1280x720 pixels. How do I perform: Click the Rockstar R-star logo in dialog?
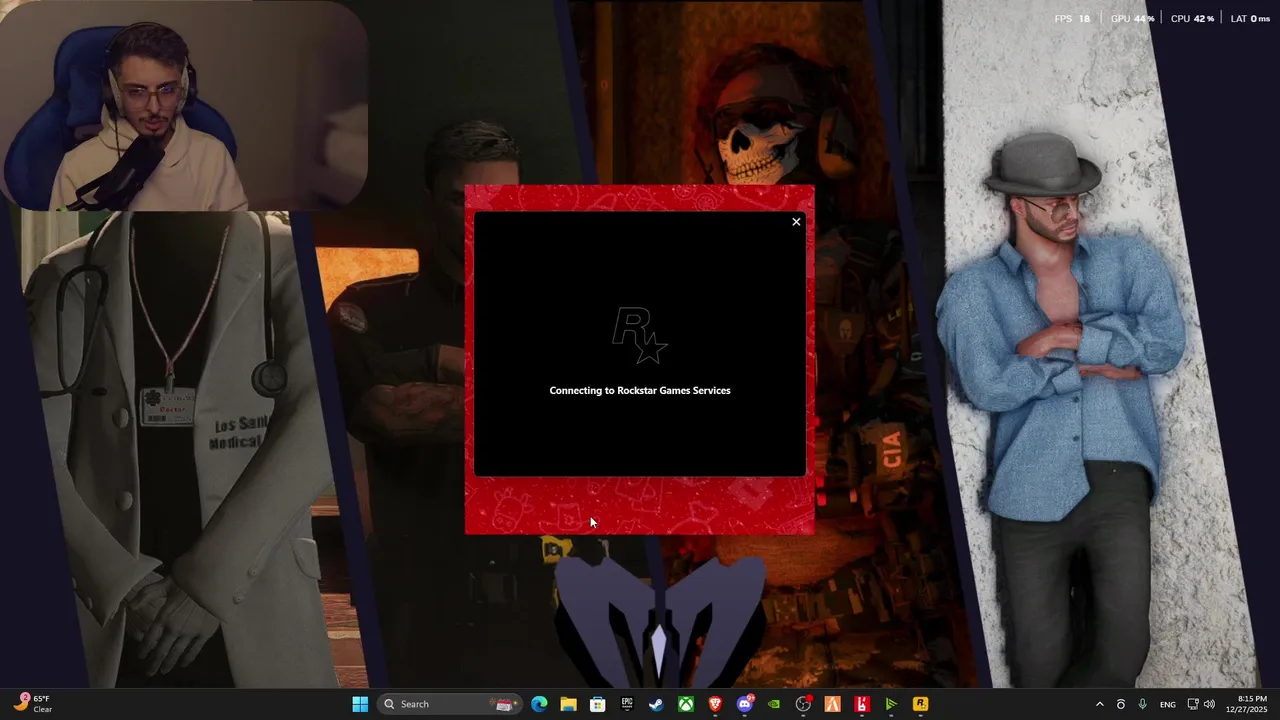coord(640,336)
